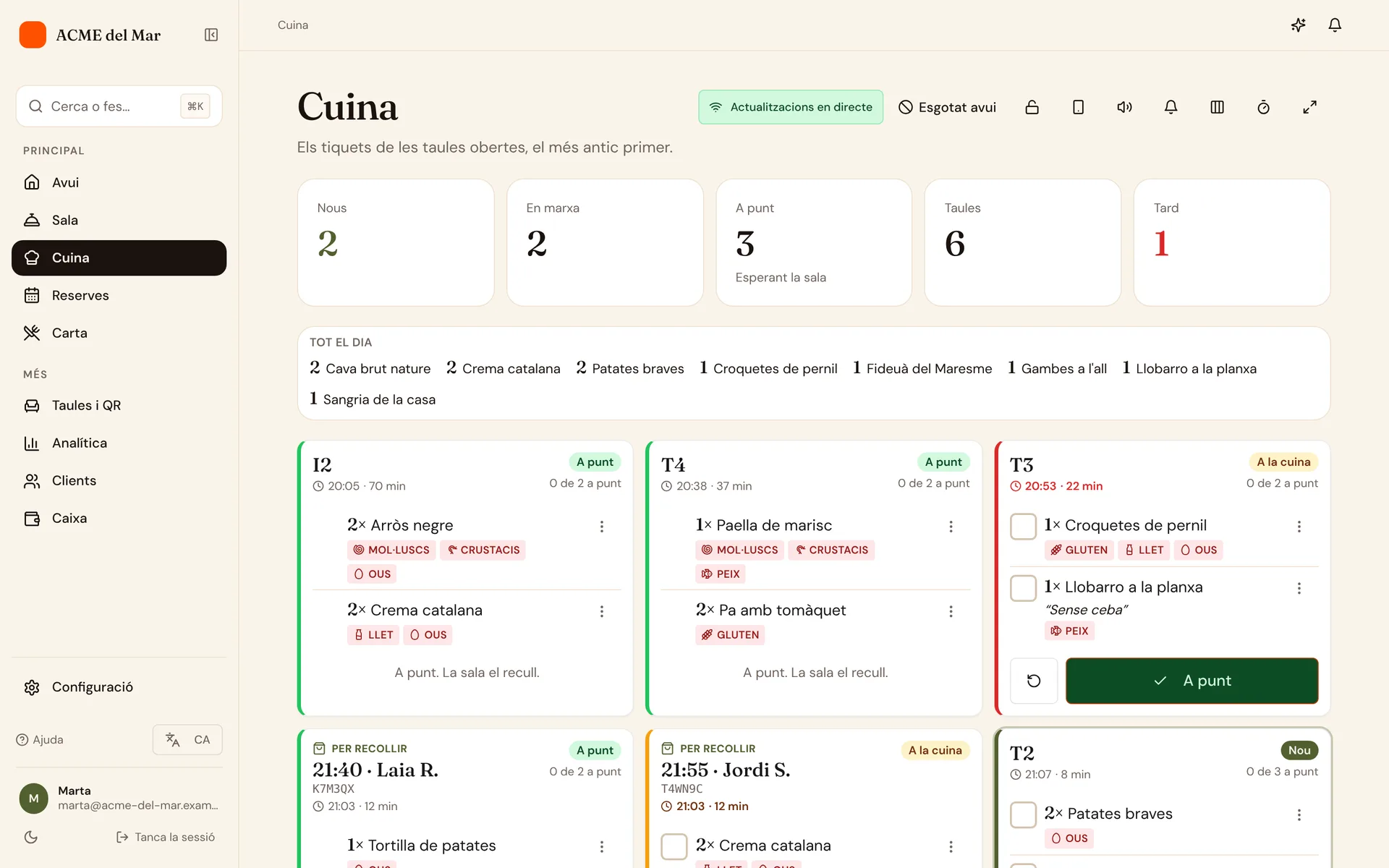Check the Croquetes de pernil checkbox
The height and width of the screenshot is (868, 1389).
click(x=1023, y=526)
